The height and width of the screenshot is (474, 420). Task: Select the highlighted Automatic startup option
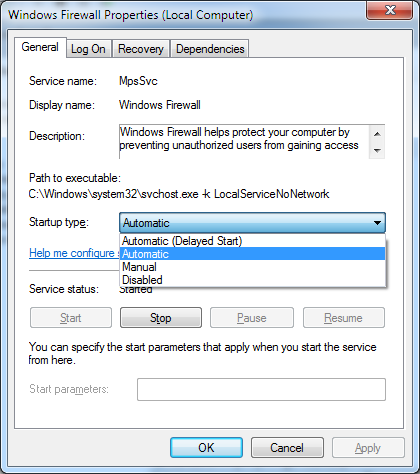(x=252, y=254)
